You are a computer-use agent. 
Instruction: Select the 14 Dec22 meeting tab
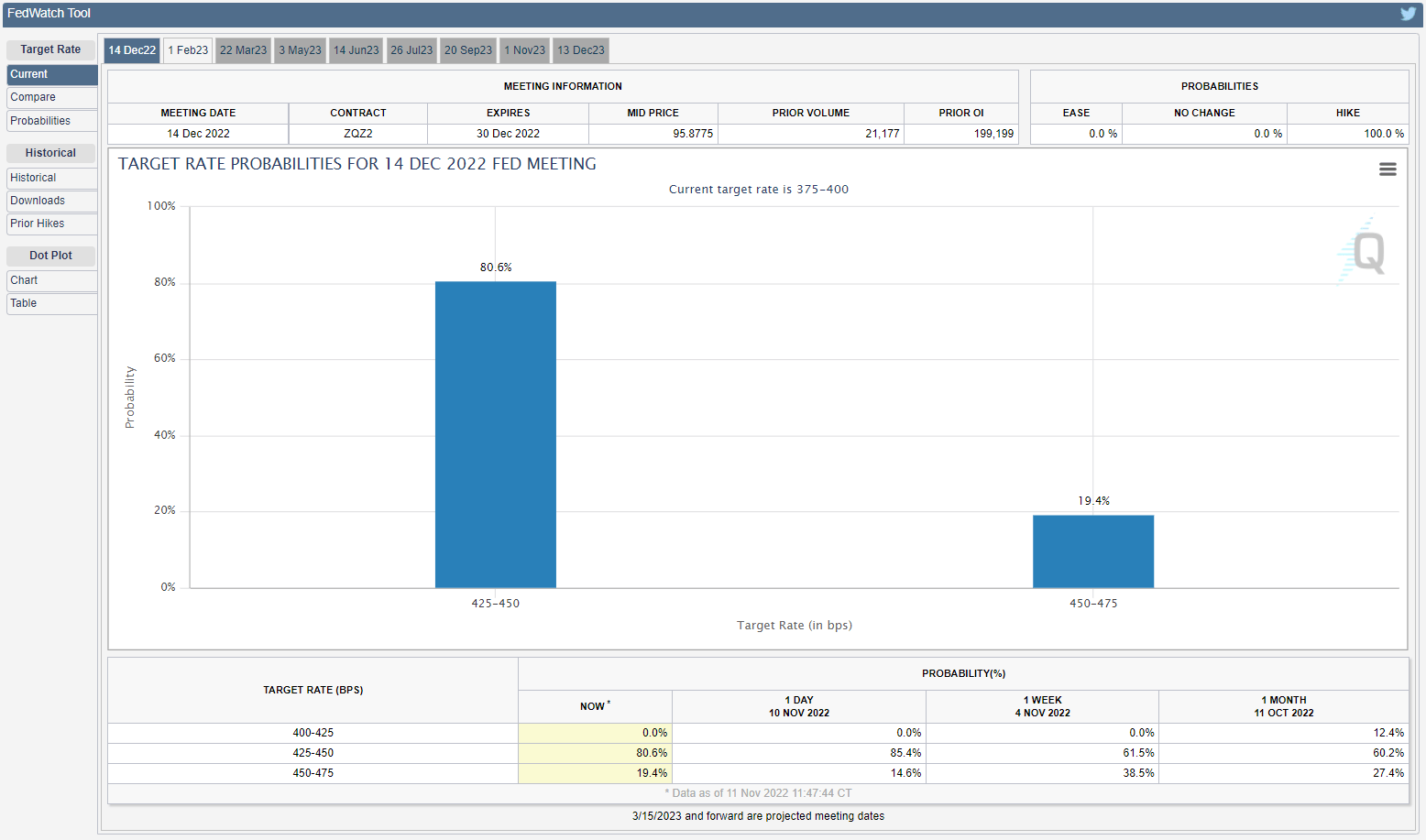coord(132,50)
